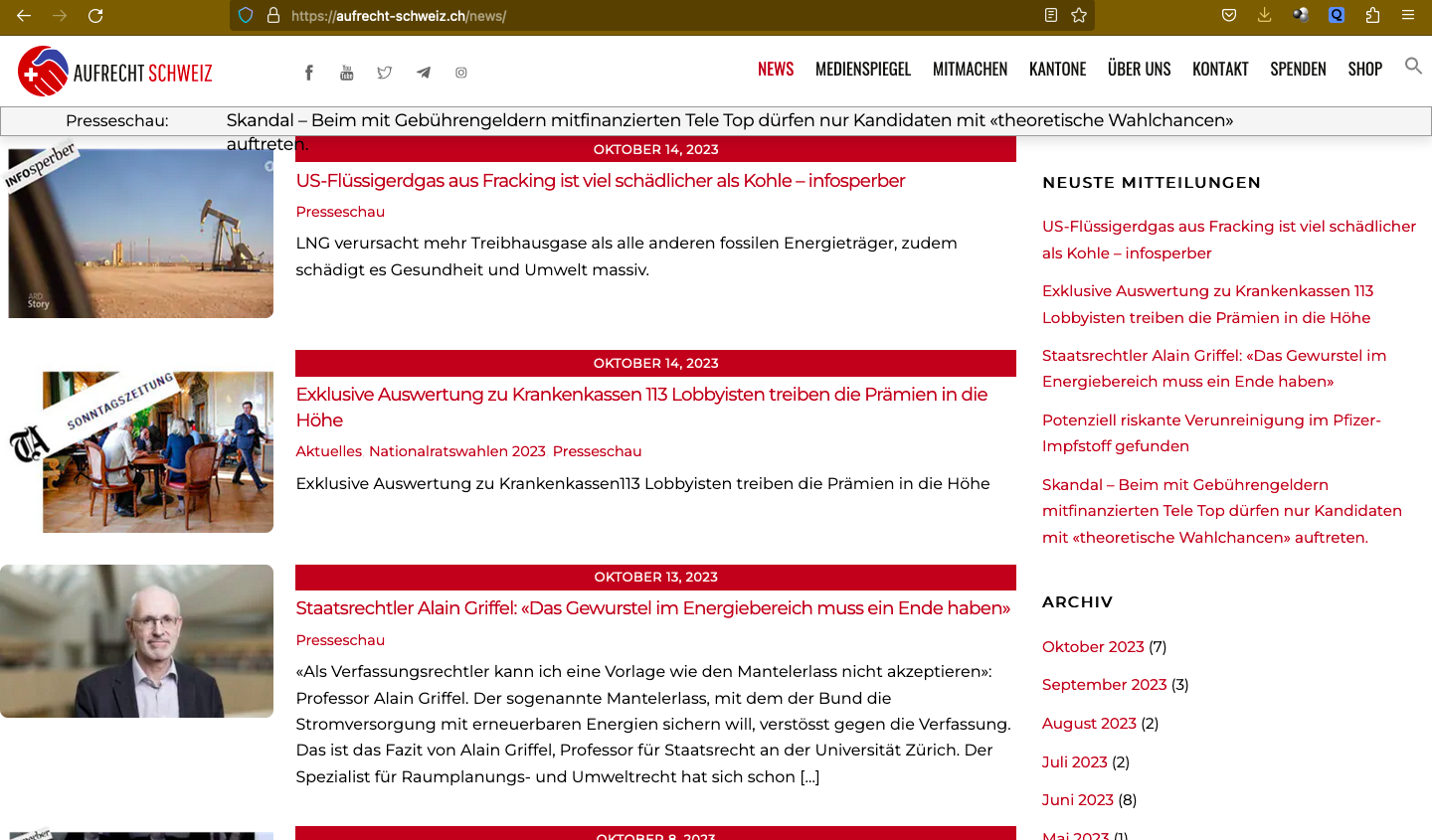Bookmark this page with the star icon
The image size is (1432, 840).
tap(1079, 15)
